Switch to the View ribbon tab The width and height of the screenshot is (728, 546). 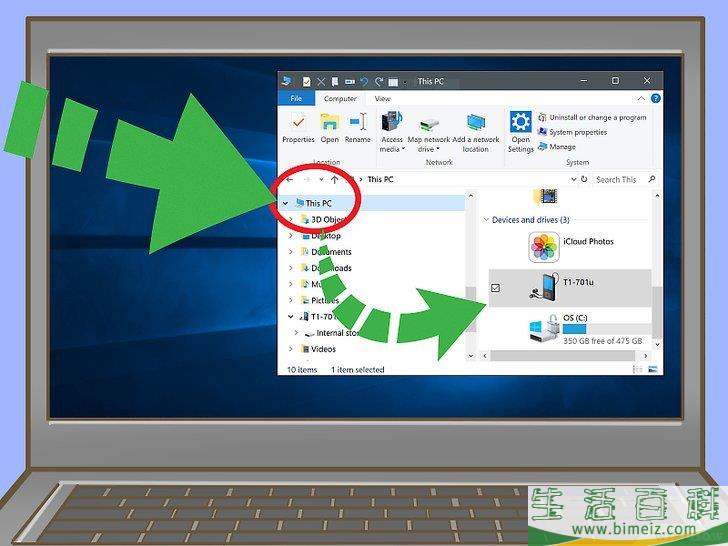382,99
